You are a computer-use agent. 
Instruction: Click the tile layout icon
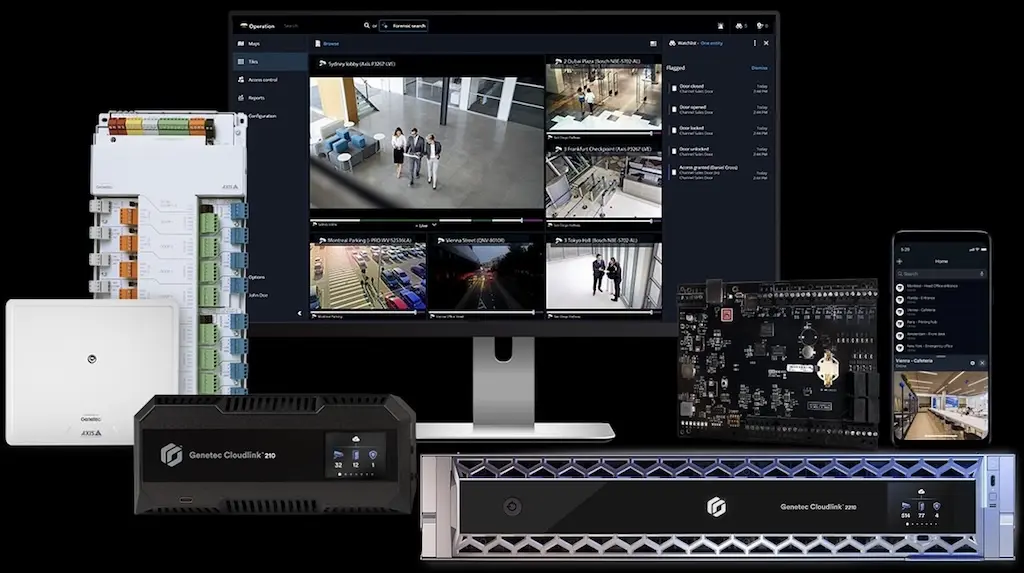tap(653, 44)
